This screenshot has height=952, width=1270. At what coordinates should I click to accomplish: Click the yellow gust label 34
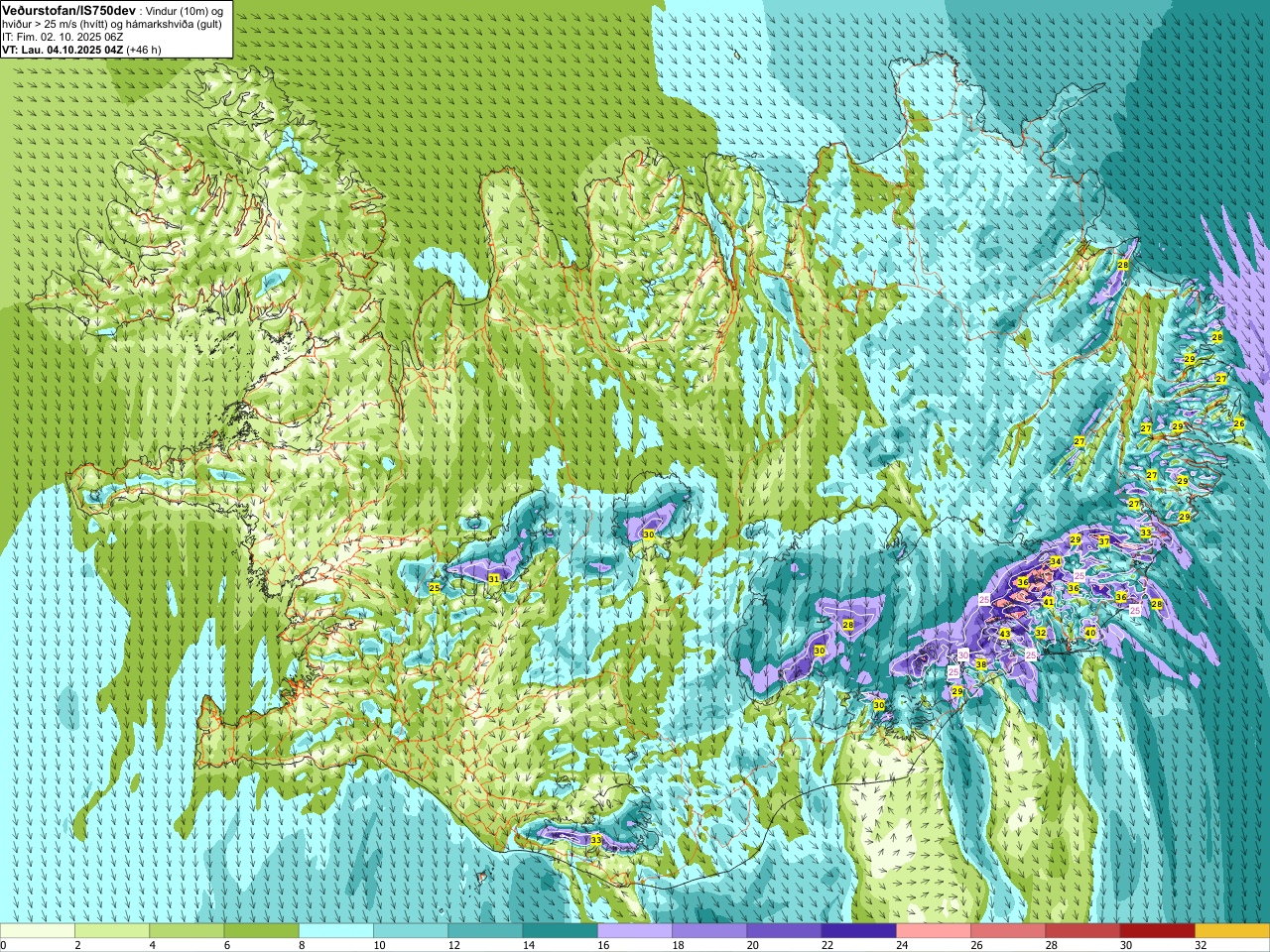click(x=1056, y=561)
